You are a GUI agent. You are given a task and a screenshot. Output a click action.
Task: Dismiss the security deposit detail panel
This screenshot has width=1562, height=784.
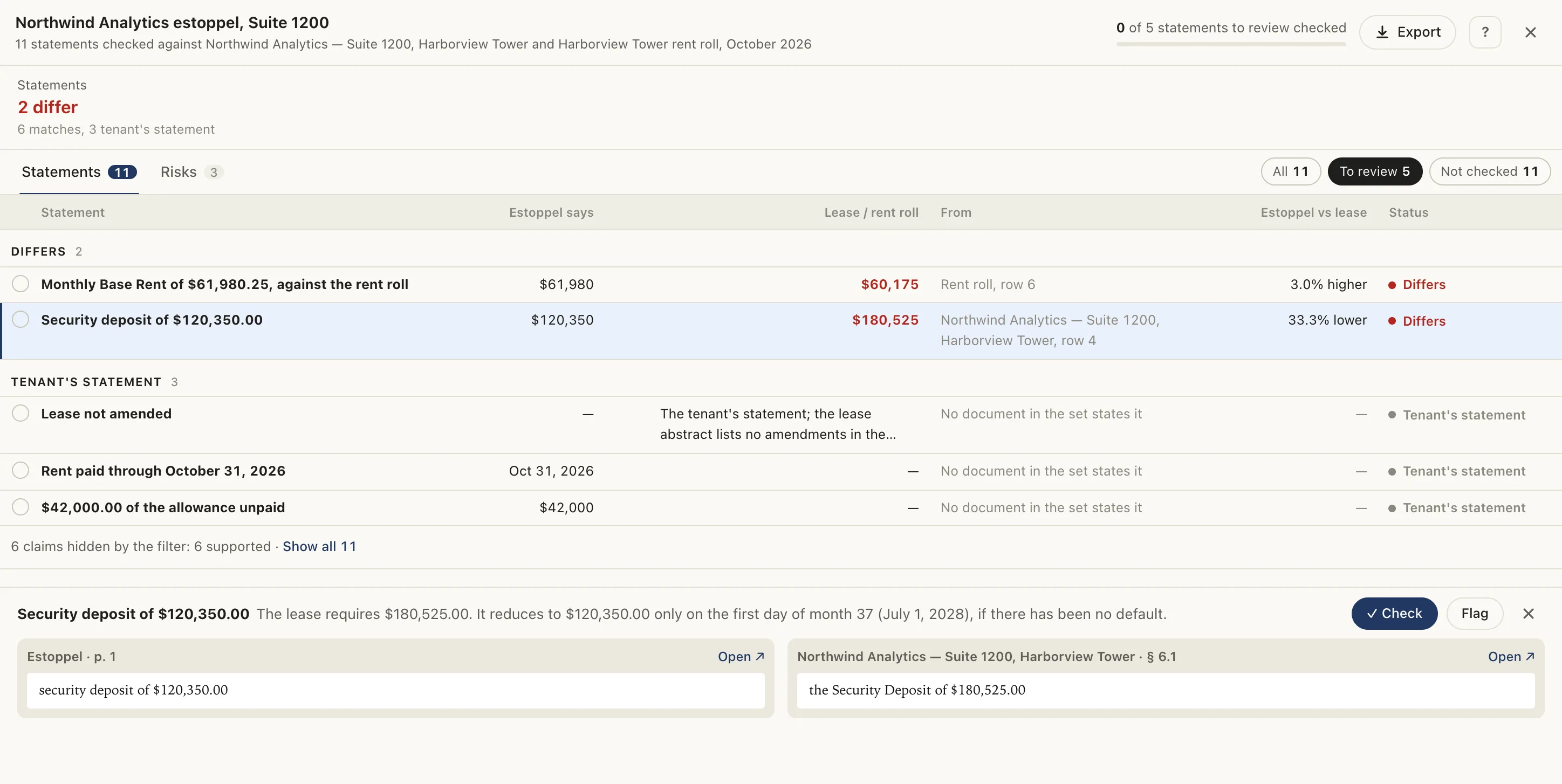1528,614
